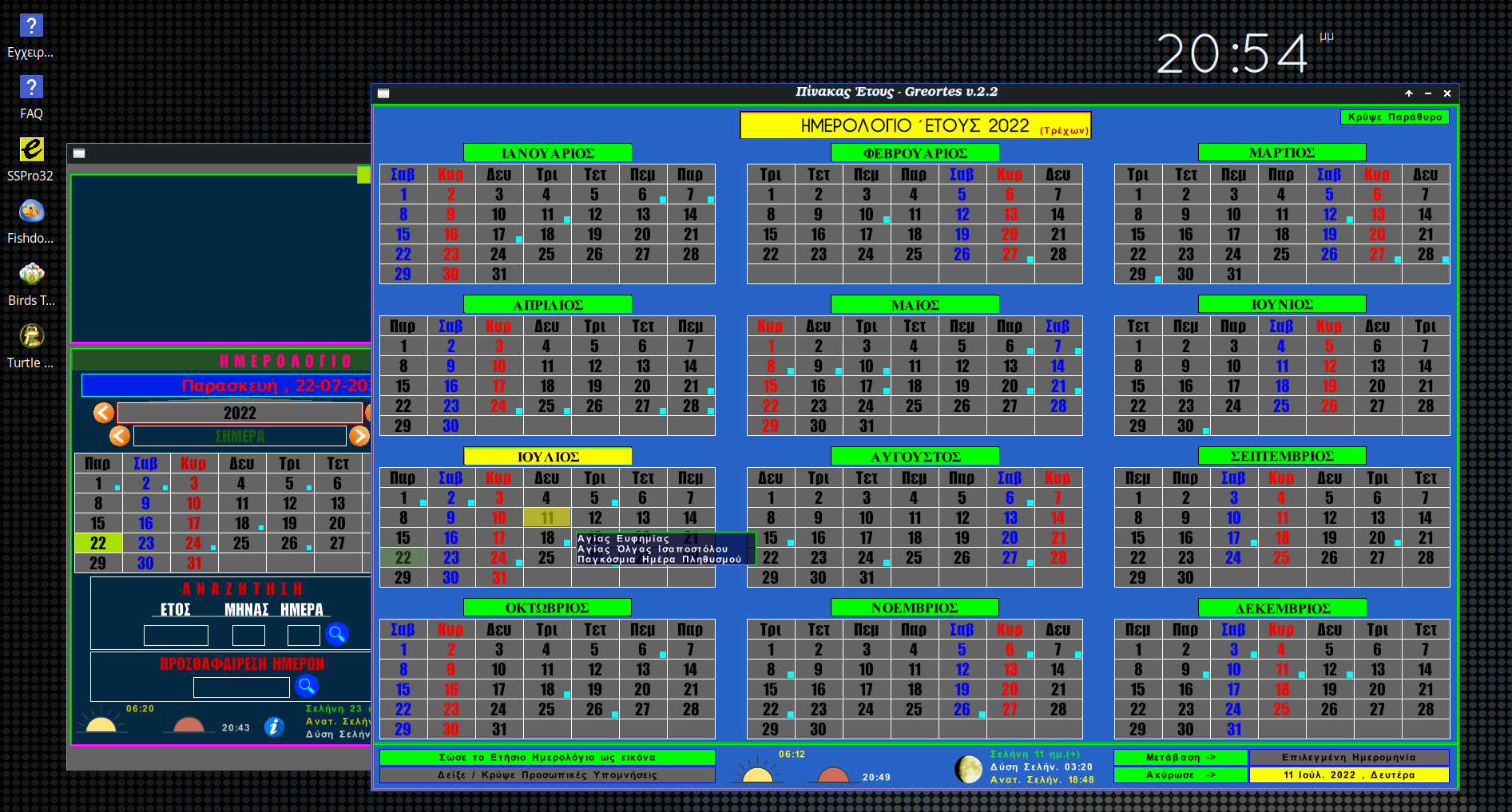This screenshot has width=1512, height=812.
Task: Click the Ακύρωσε -> button
Action: click(1181, 774)
